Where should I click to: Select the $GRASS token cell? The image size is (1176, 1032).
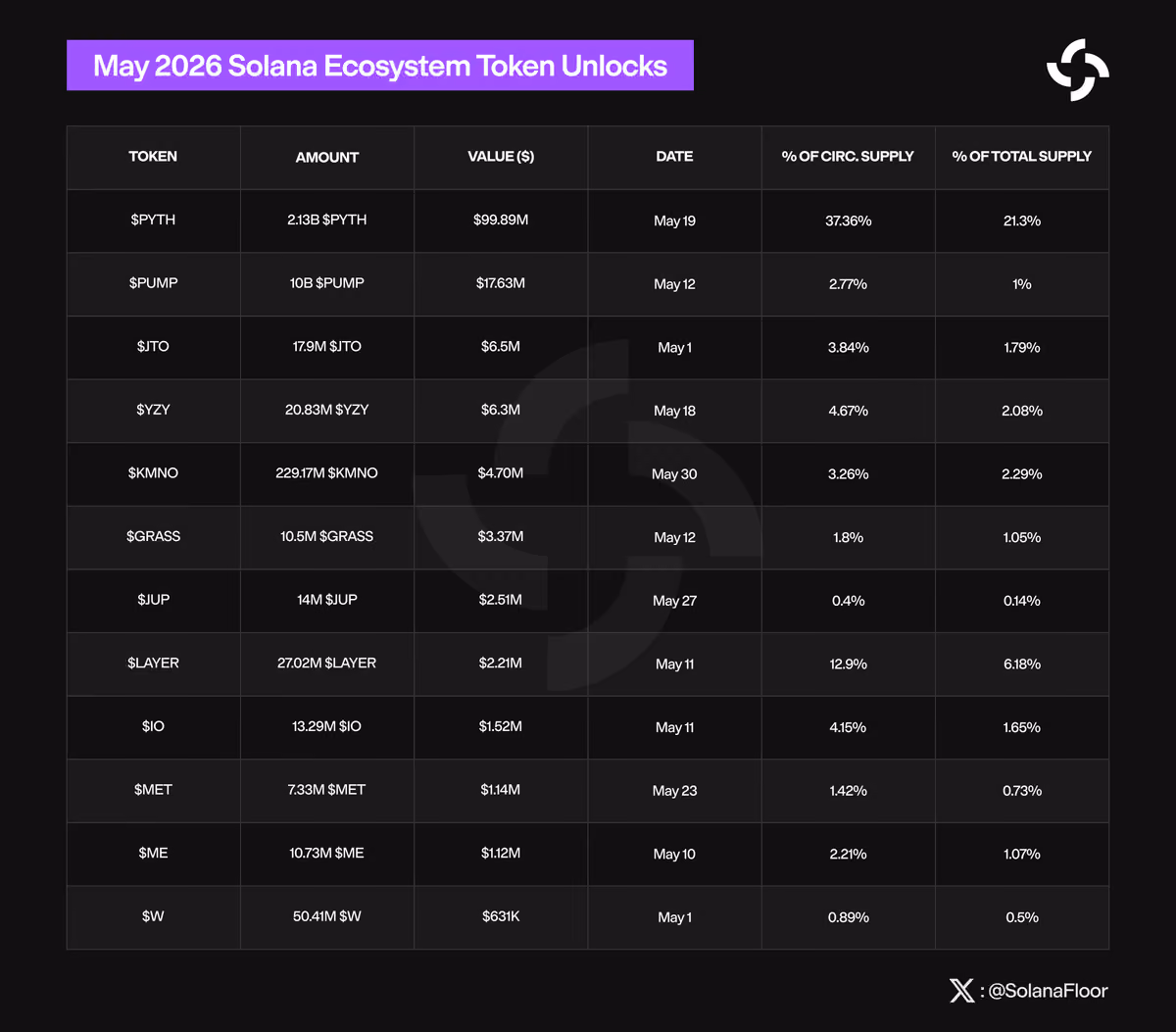(x=153, y=536)
